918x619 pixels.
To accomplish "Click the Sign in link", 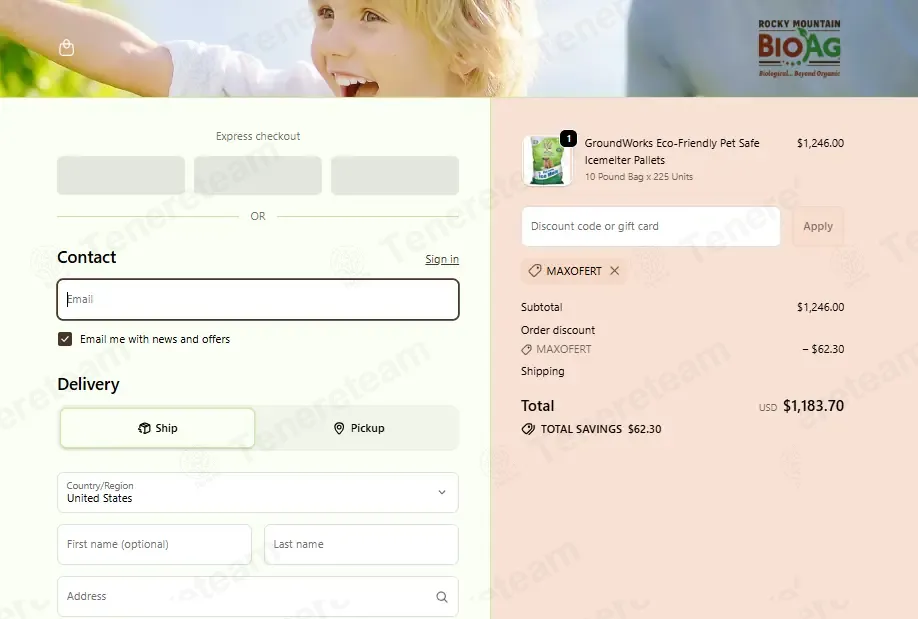I will (442, 259).
